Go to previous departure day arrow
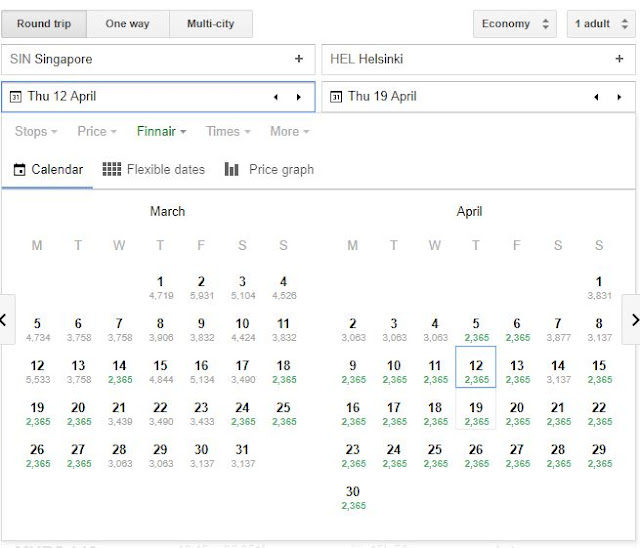640x548 pixels. pyautogui.click(x=277, y=97)
